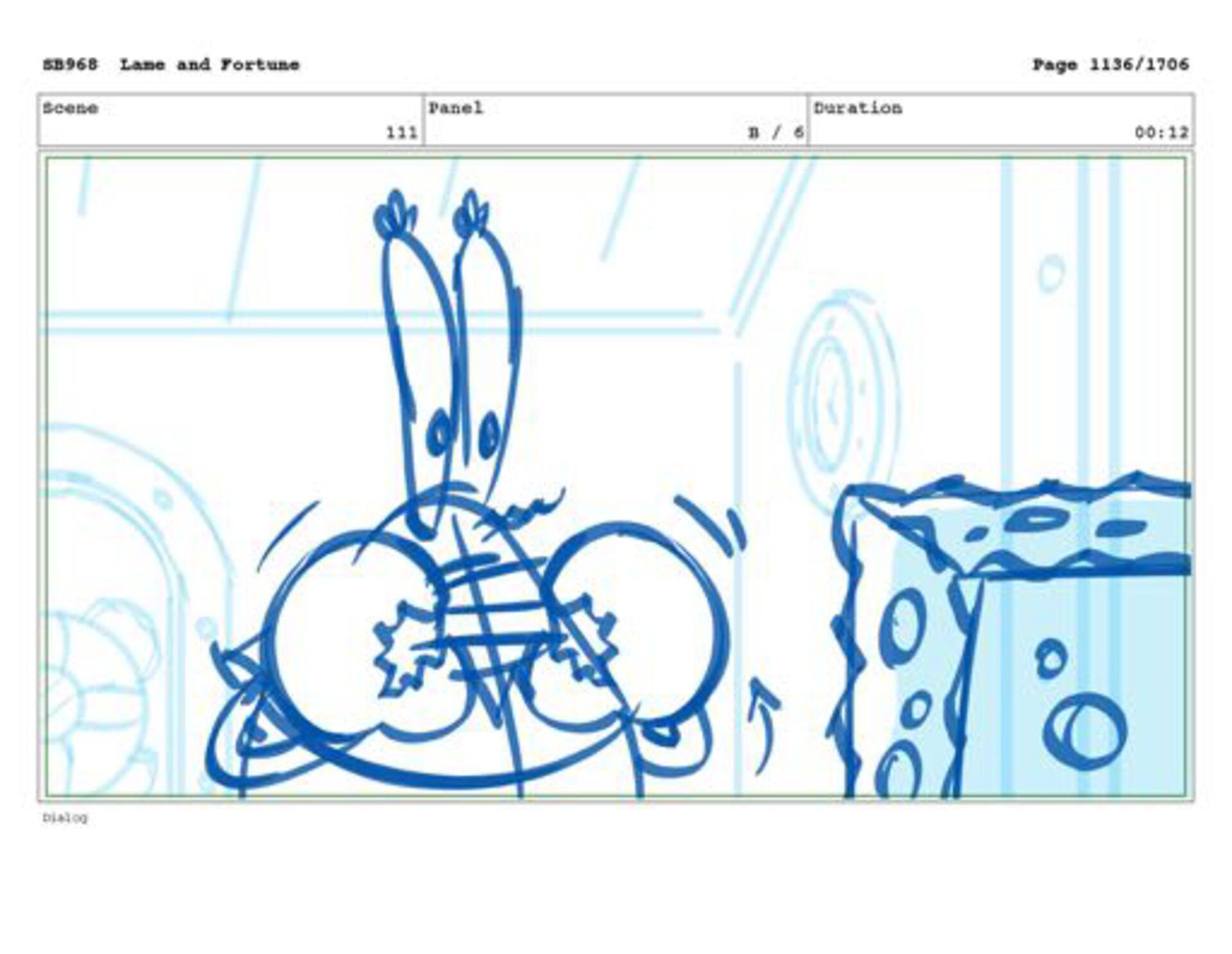Click the duration value '00:12'
1232x954 pixels.
tap(1161, 133)
